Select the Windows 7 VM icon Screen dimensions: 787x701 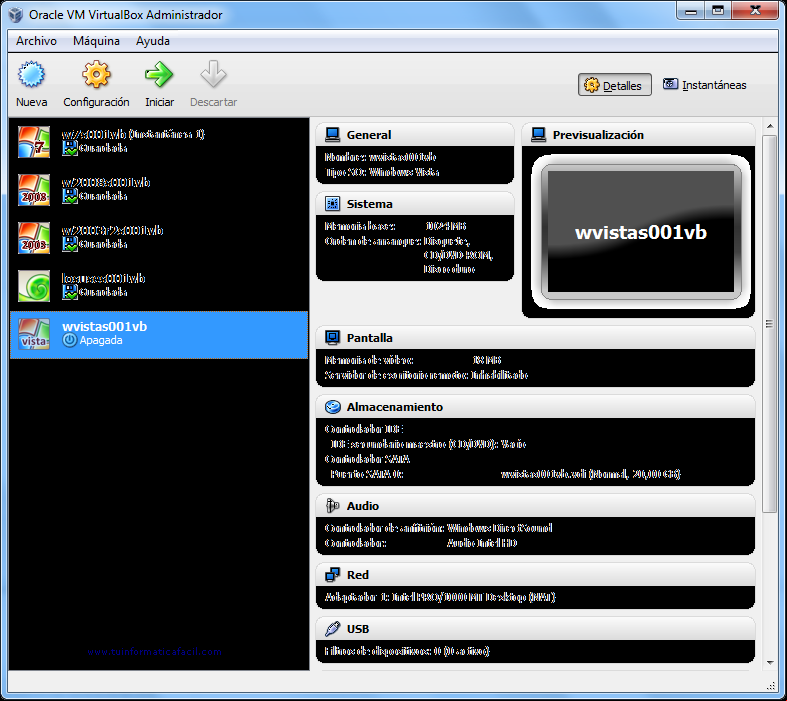point(34,142)
